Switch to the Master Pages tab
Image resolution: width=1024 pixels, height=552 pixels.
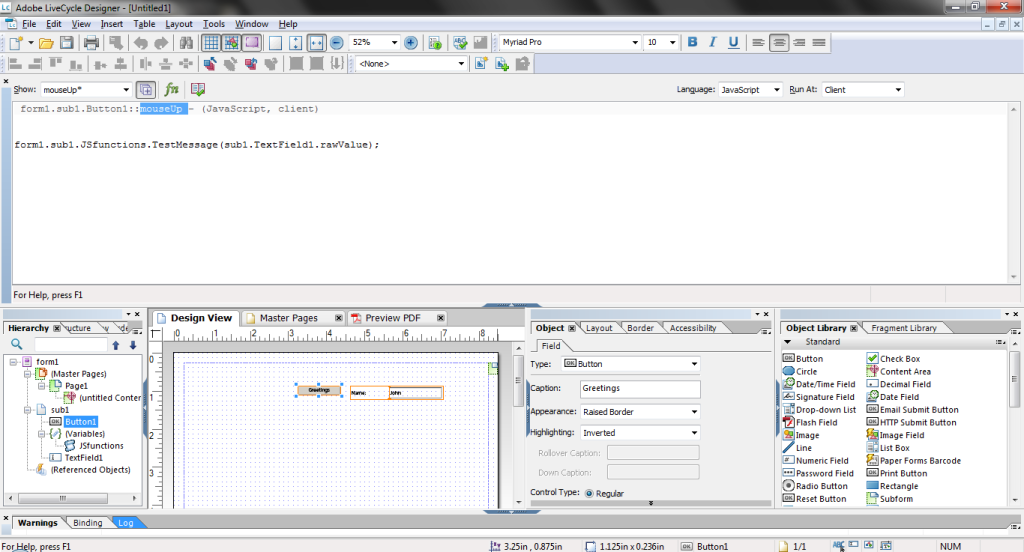point(288,318)
